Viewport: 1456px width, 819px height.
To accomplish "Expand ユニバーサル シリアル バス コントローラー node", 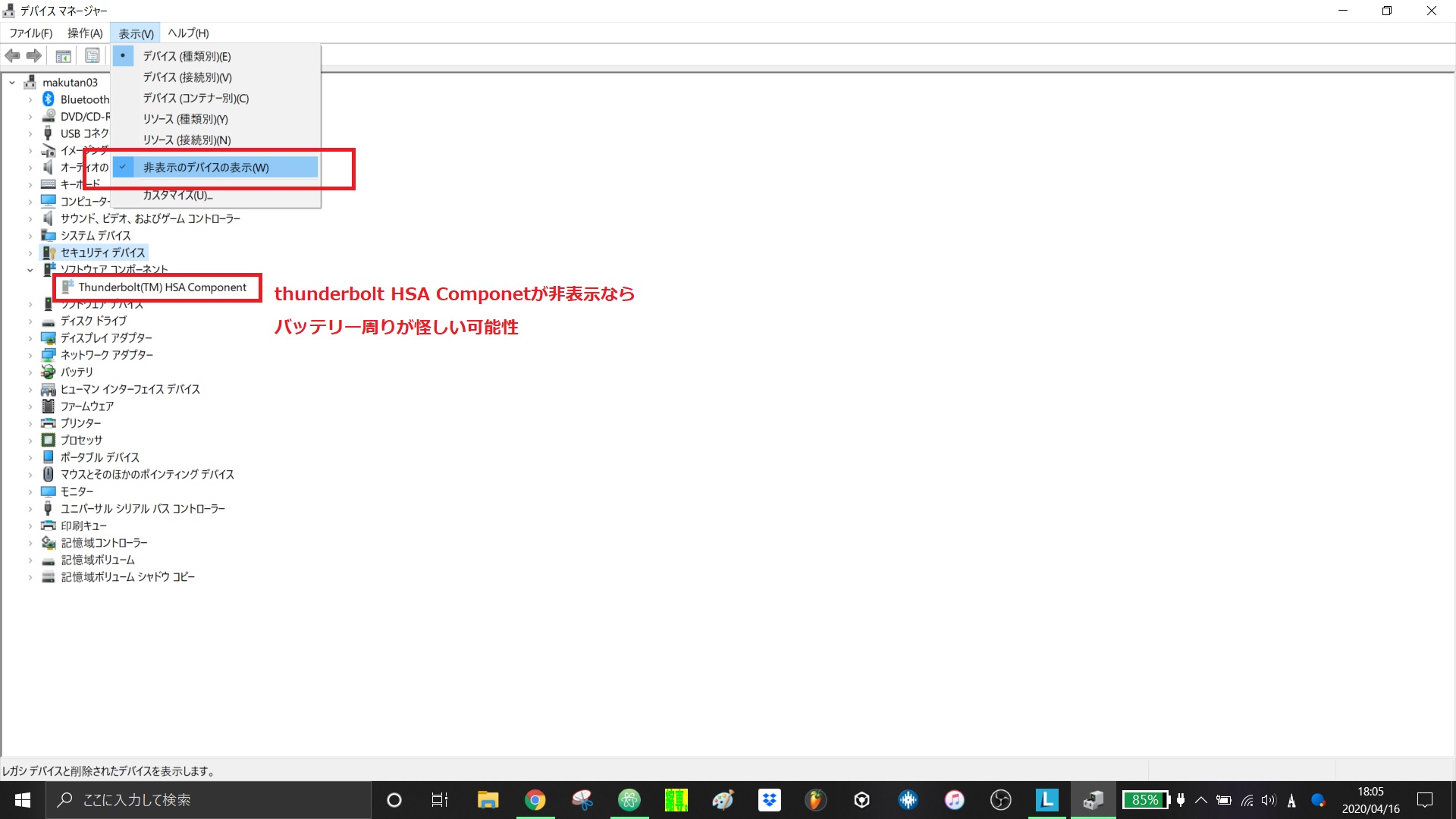I will [x=30, y=509].
